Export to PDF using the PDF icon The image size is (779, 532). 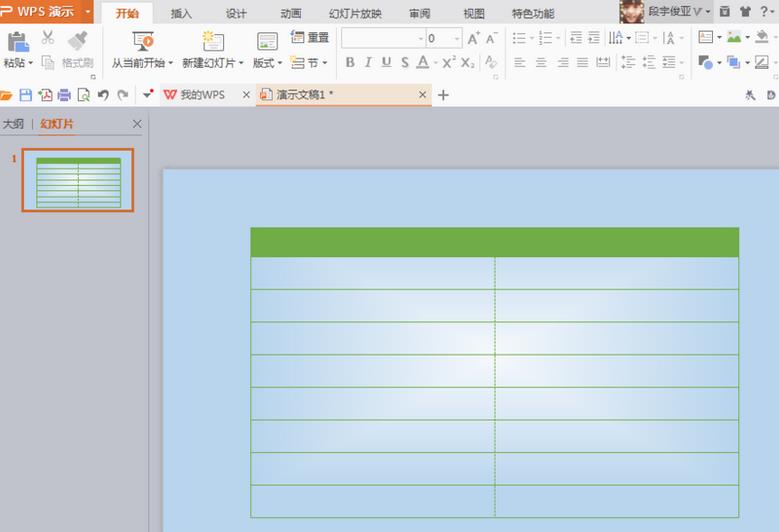45,95
